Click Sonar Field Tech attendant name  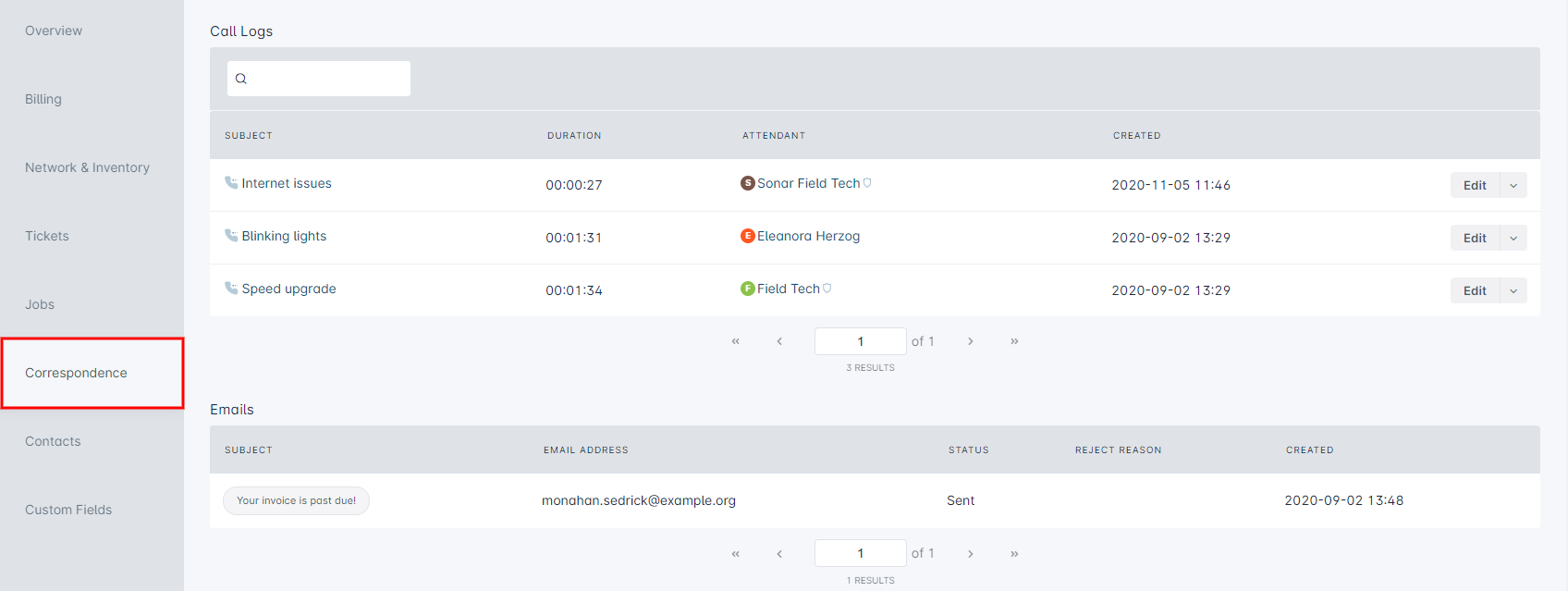click(809, 183)
